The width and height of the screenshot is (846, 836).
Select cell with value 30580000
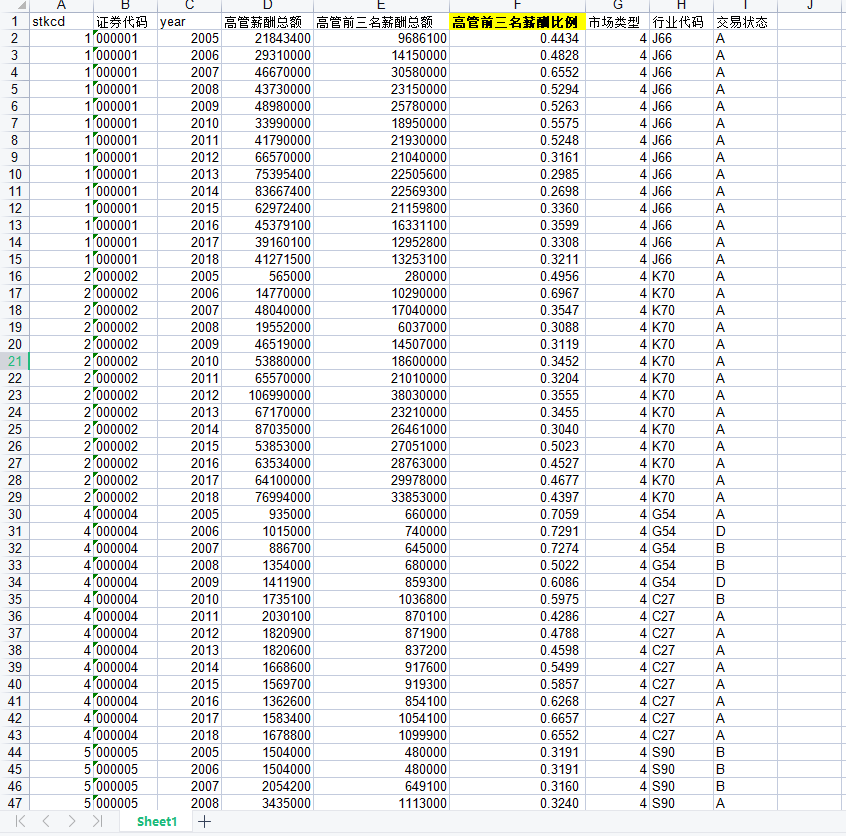click(x=381, y=72)
